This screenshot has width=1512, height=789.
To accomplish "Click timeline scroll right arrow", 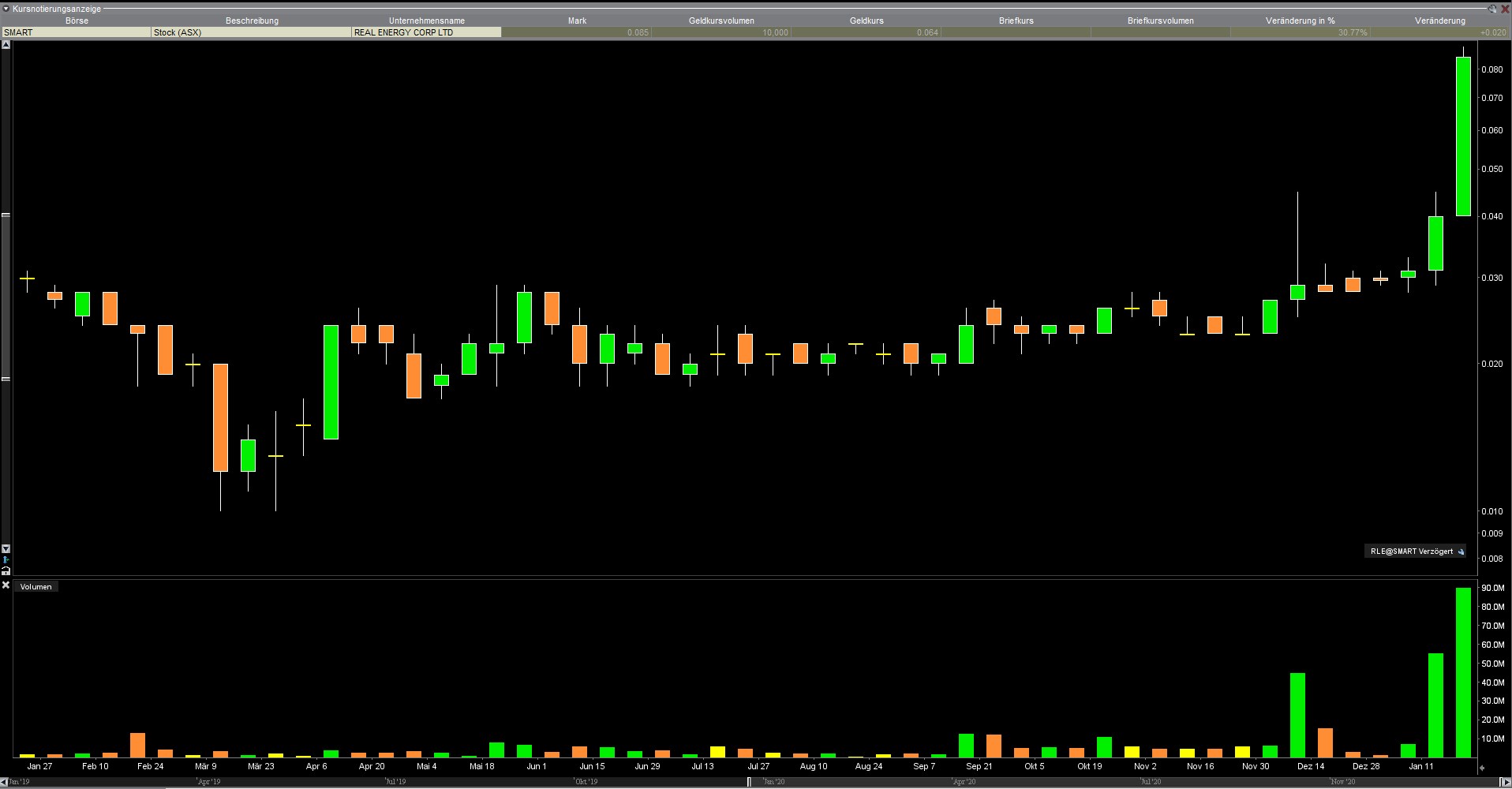I will click(x=1506, y=782).
